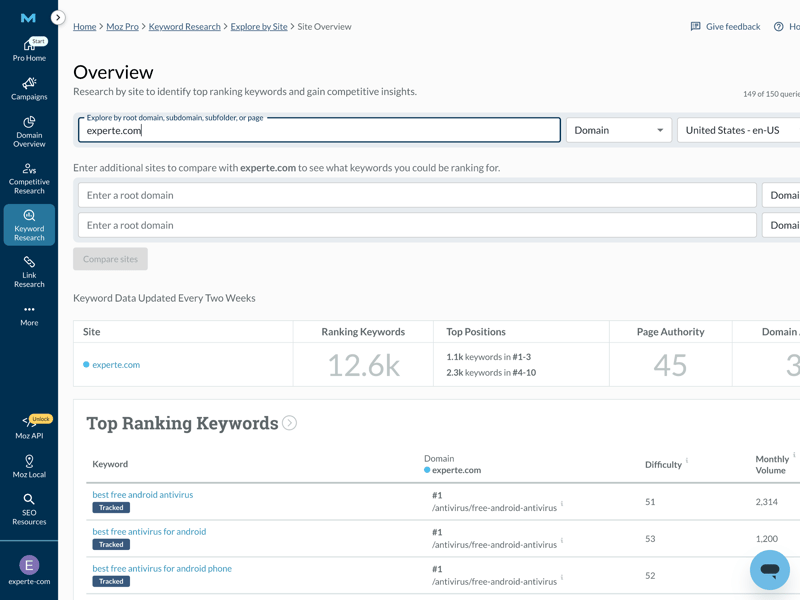800x600 pixels.
Task: Expand the sidebar with the chevron button
Action: [x=58, y=18]
